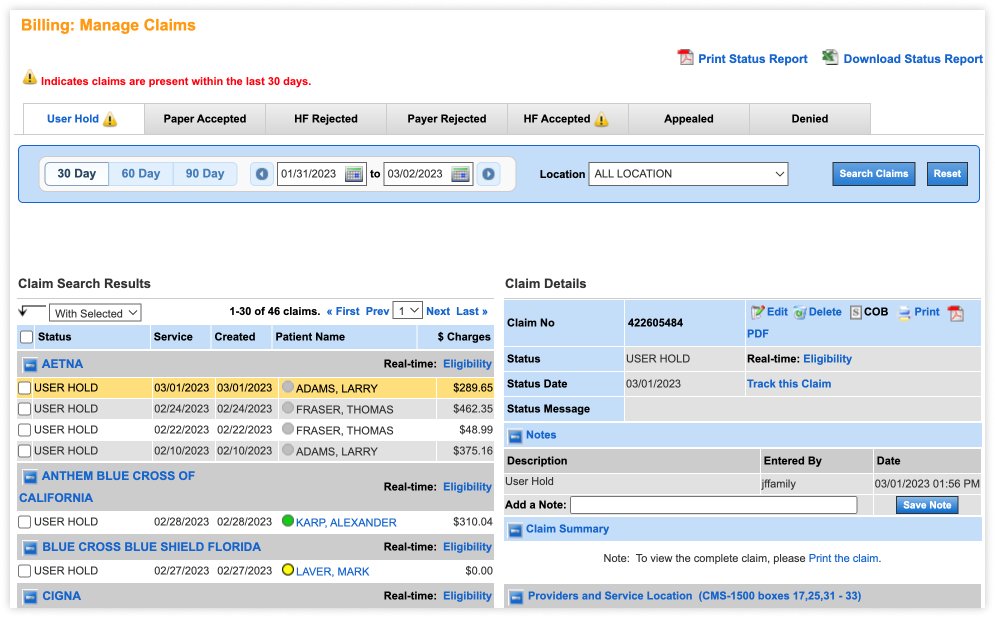
Task: Open the With Selected dropdown
Action: pyautogui.click(x=95, y=312)
